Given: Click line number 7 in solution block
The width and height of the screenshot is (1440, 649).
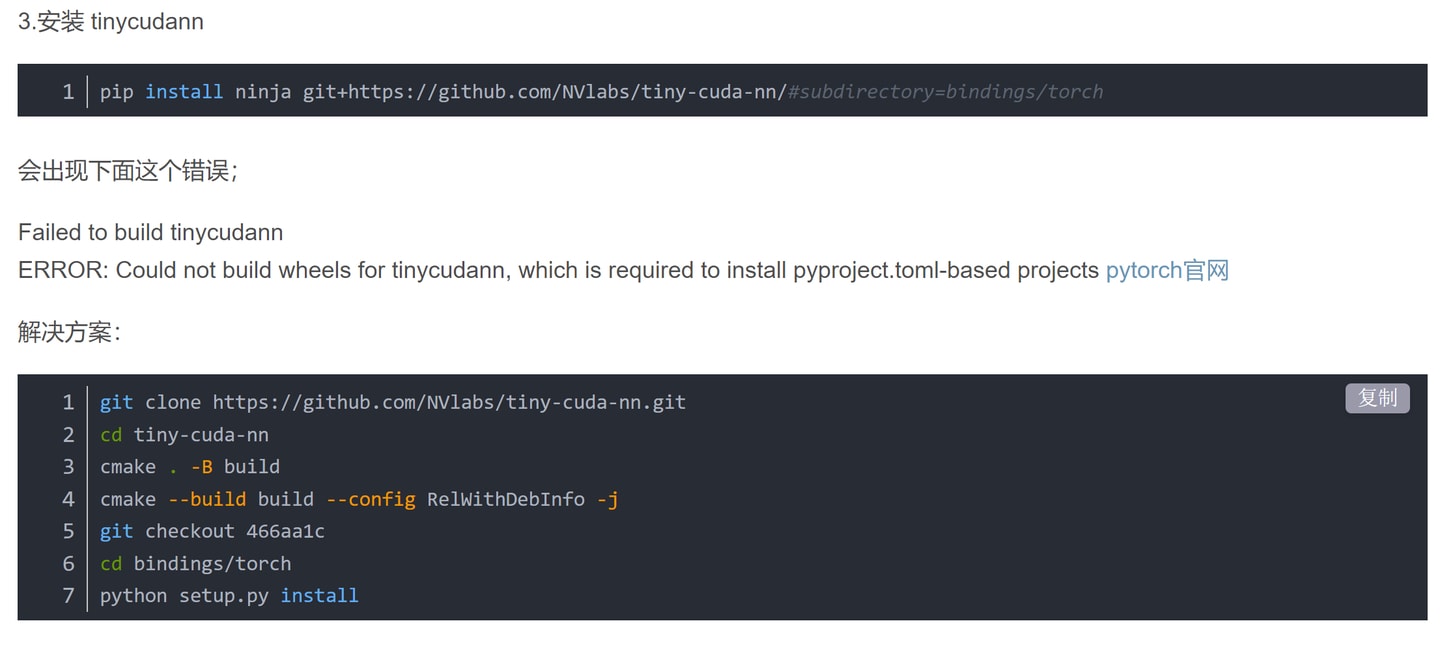Looking at the screenshot, I should [68, 595].
